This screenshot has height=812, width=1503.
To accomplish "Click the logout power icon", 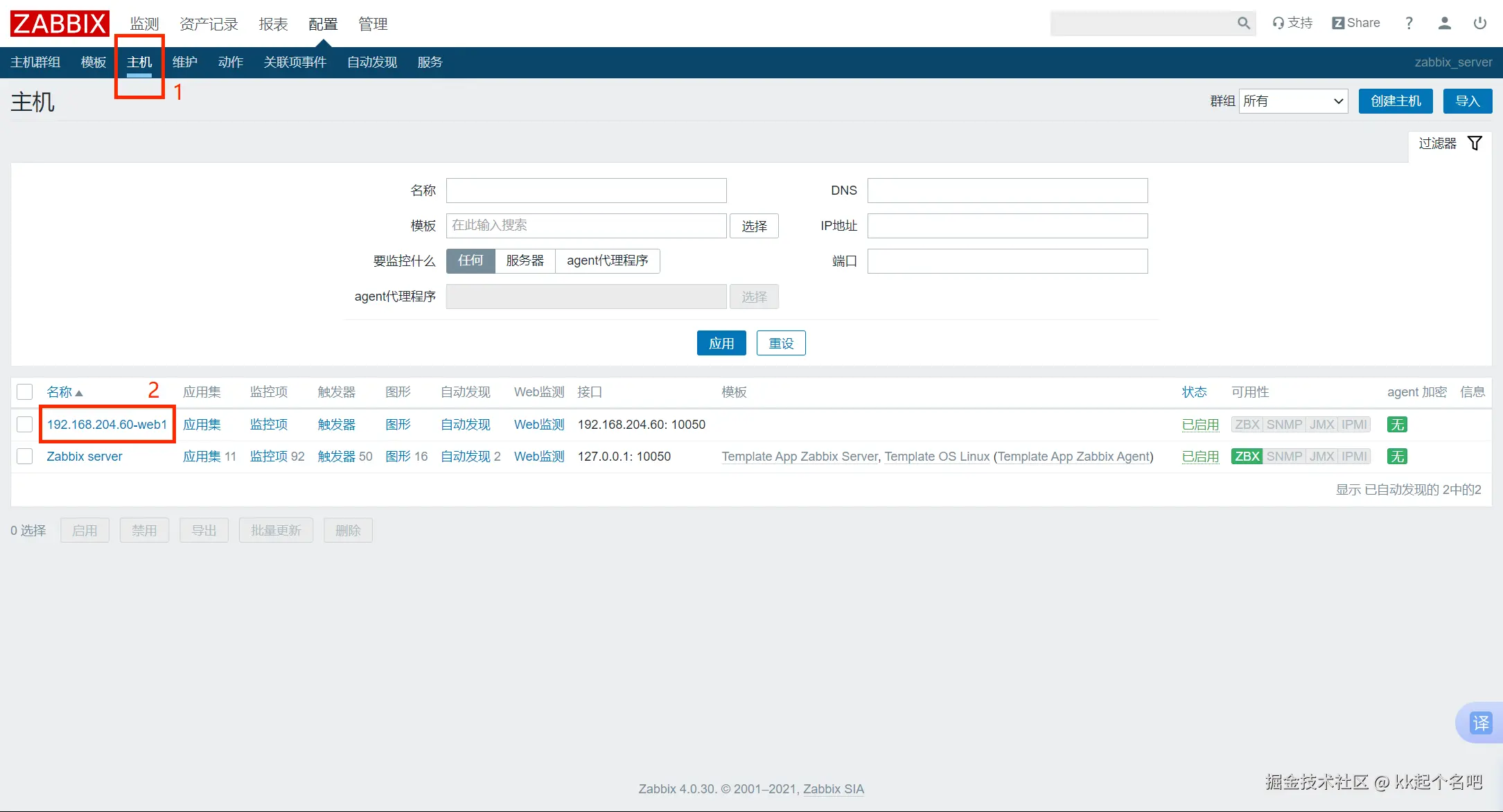I will (x=1480, y=24).
